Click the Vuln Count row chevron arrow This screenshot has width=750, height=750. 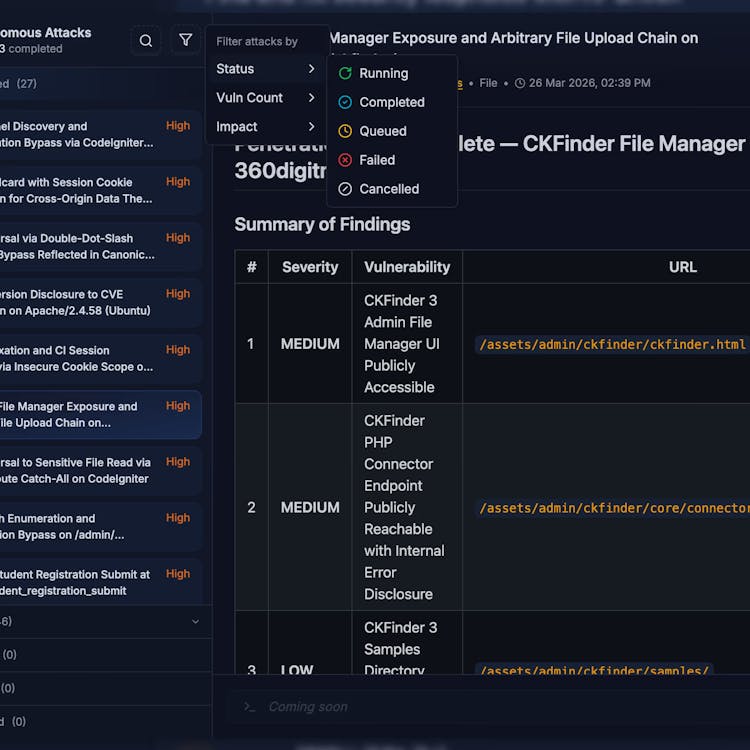[311, 98]
